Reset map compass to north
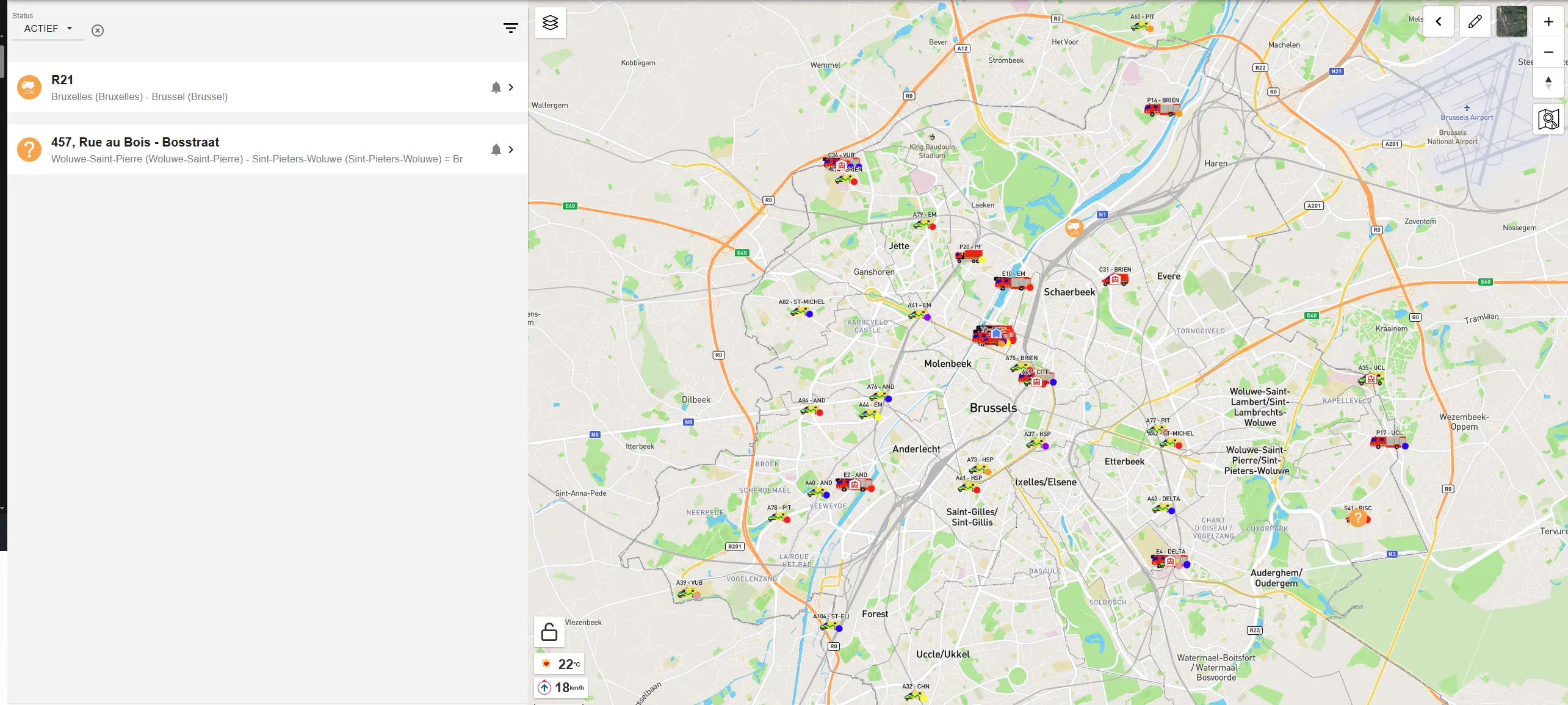The height and width of the screenshot is (705, 1568). tap(1548, 82)
